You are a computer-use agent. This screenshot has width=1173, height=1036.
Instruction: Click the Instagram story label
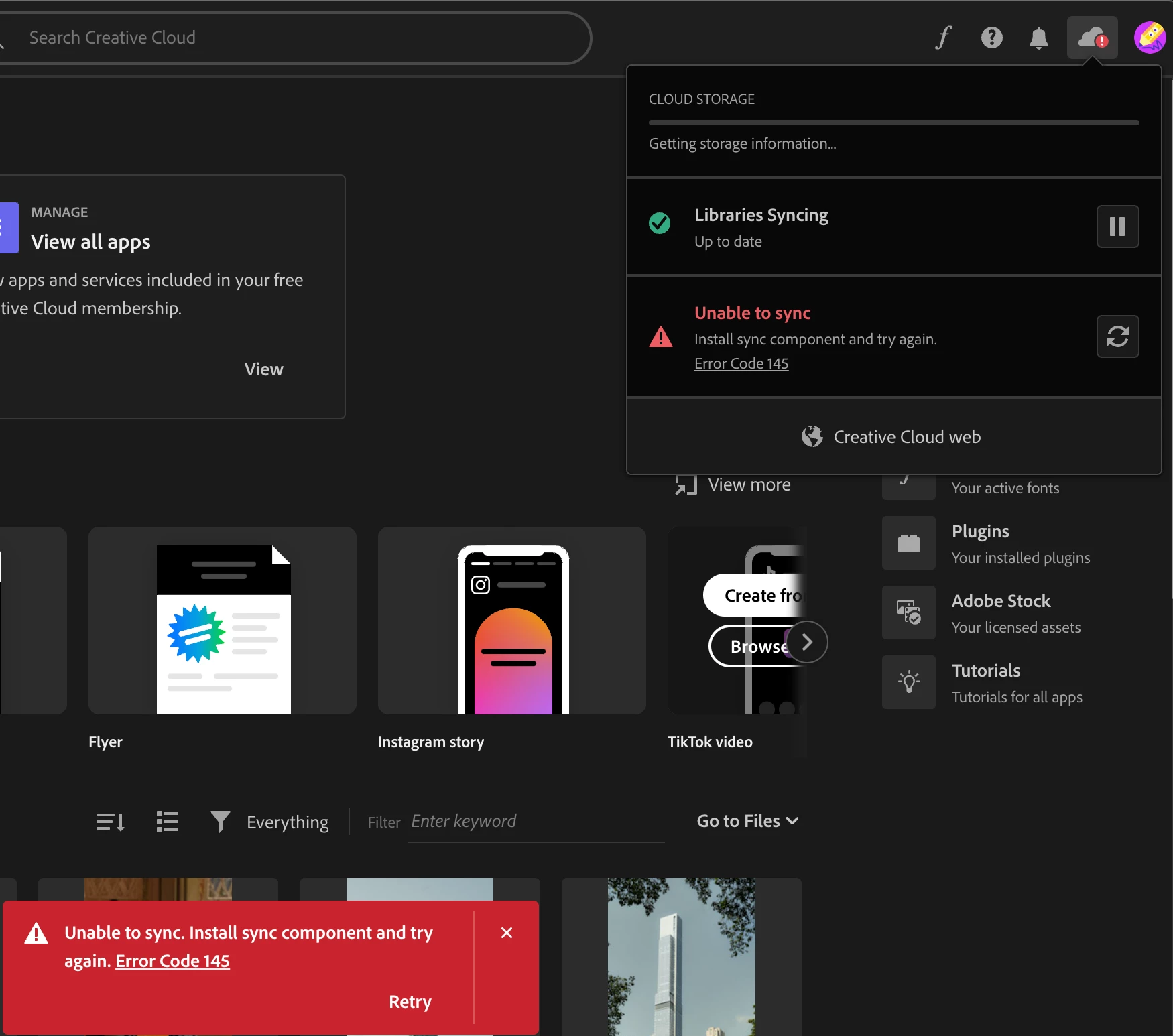[x=431, y=742]
